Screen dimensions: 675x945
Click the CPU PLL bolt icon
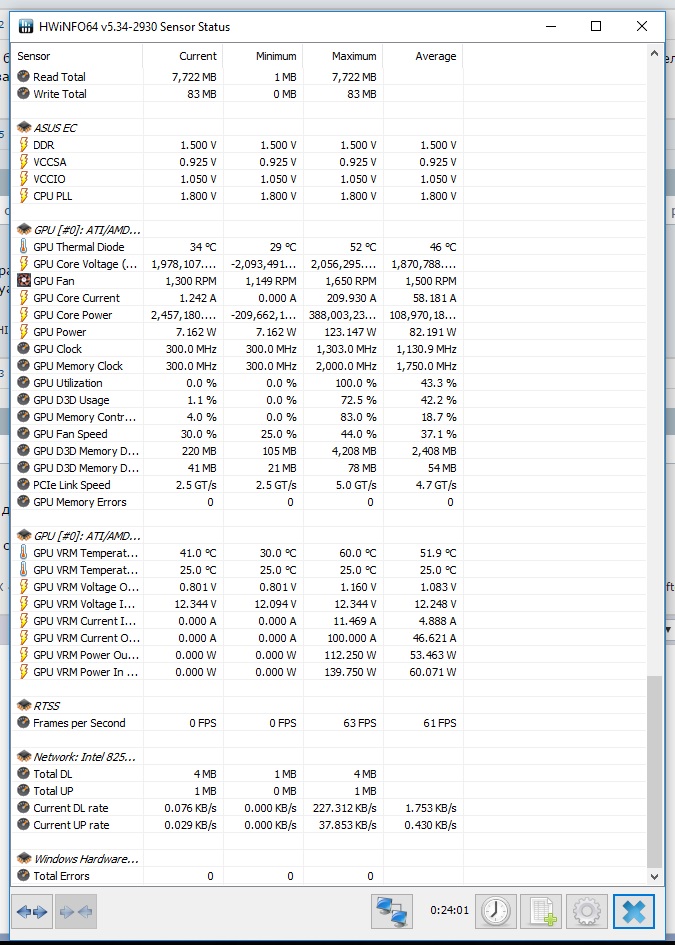(24, 196)
